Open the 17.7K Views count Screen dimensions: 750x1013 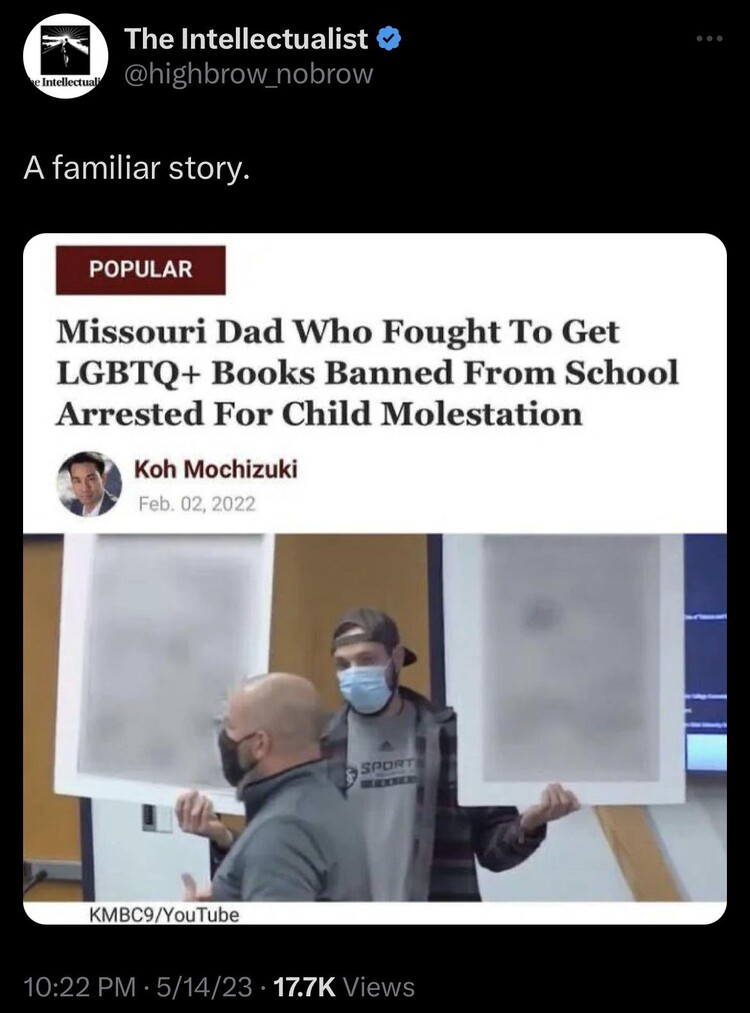(344, 987)
